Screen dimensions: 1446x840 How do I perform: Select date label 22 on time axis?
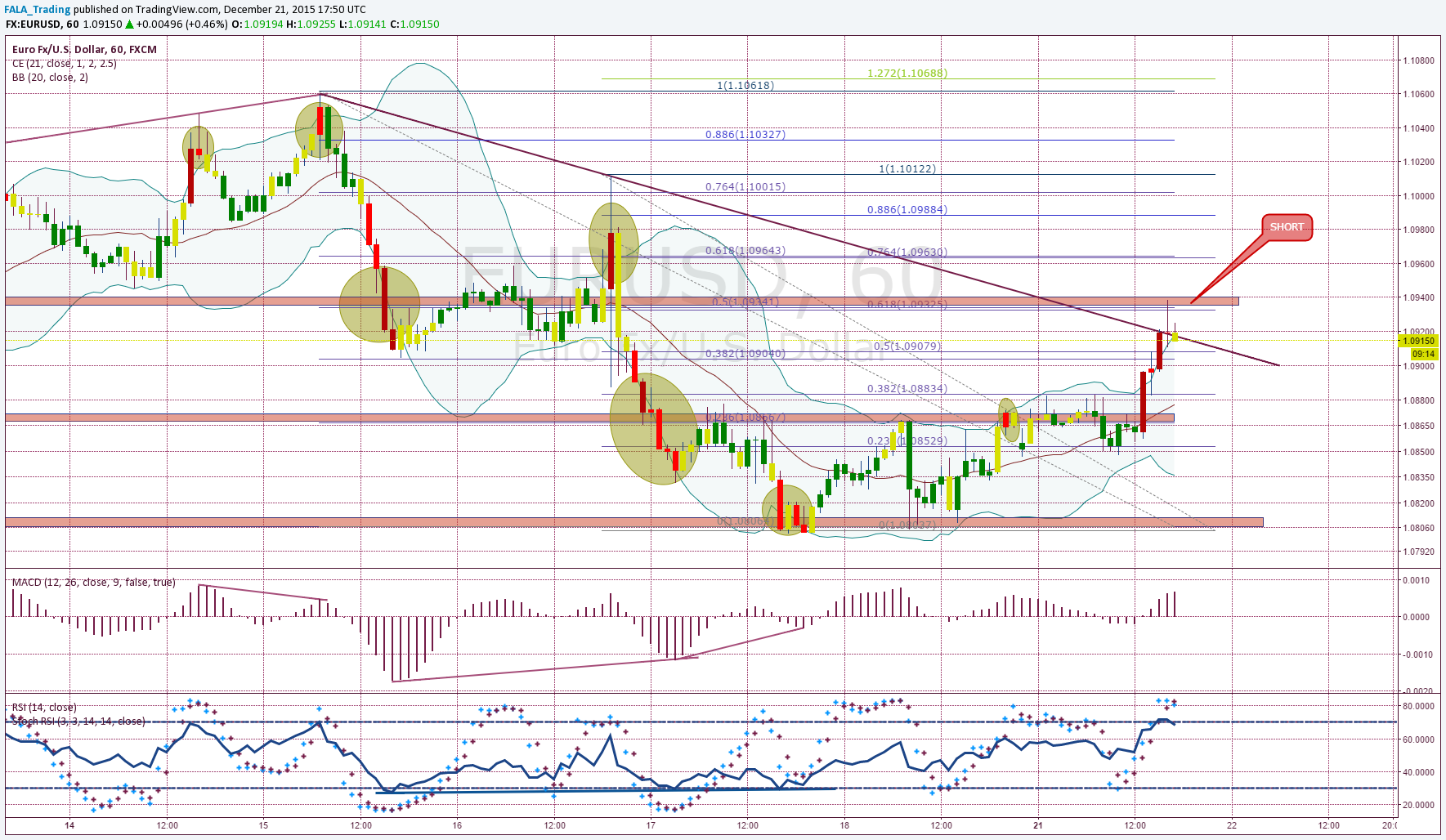(x=1232, y=825)
